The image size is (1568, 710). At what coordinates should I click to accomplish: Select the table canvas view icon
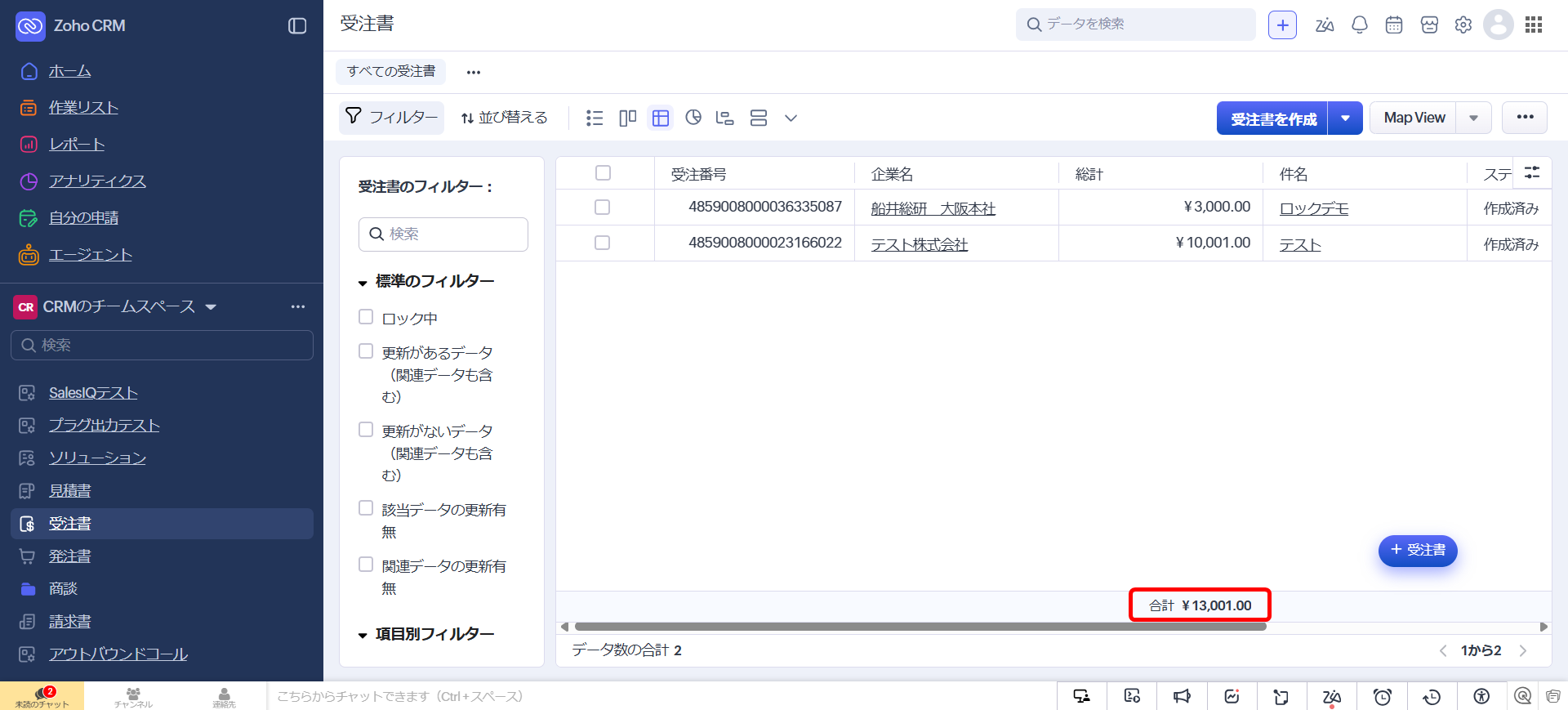[661, 118]
